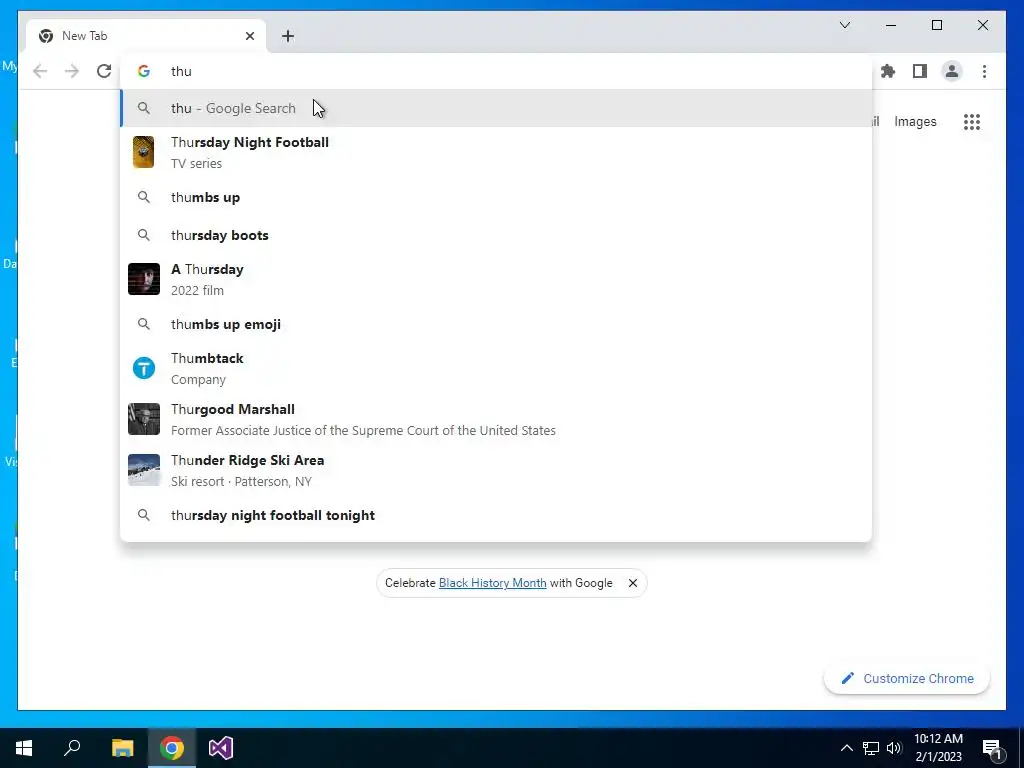The width and height of the screenshot is (1024, 768).
Task: Select the New Tab tab
Action: [x=146, y=36]
